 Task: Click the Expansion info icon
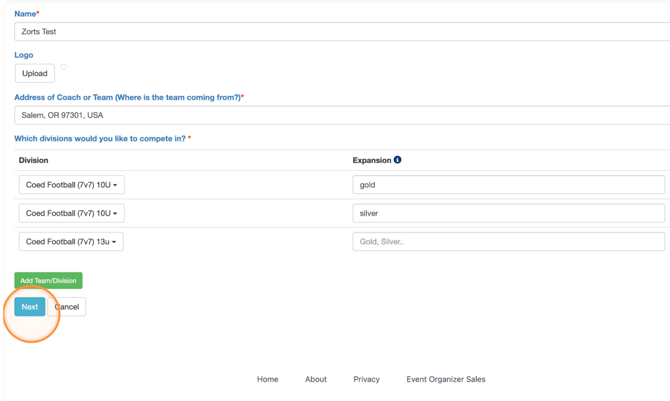point(398,160)
